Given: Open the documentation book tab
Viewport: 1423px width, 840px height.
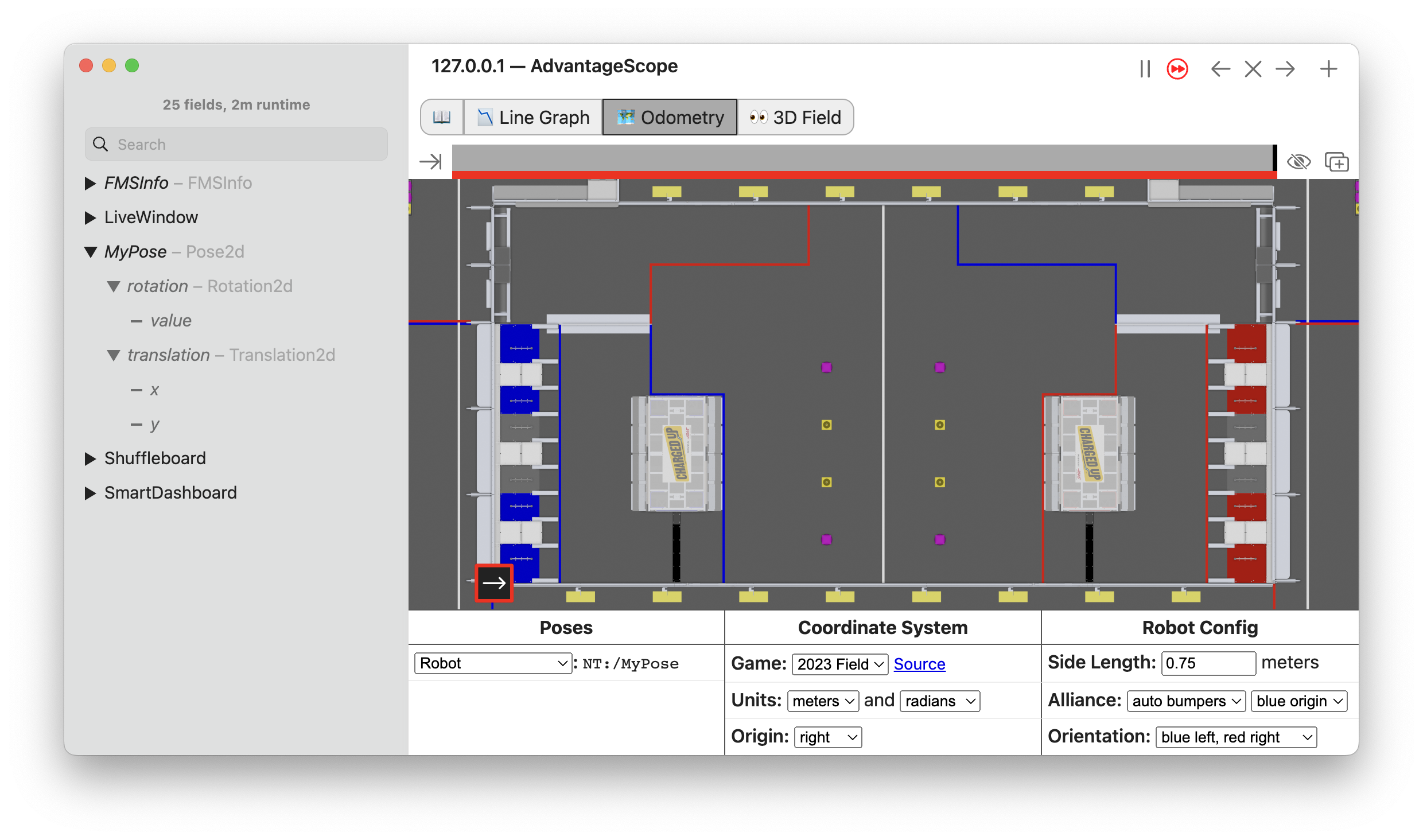Looking at the screenshot, I should coord(442,117).
